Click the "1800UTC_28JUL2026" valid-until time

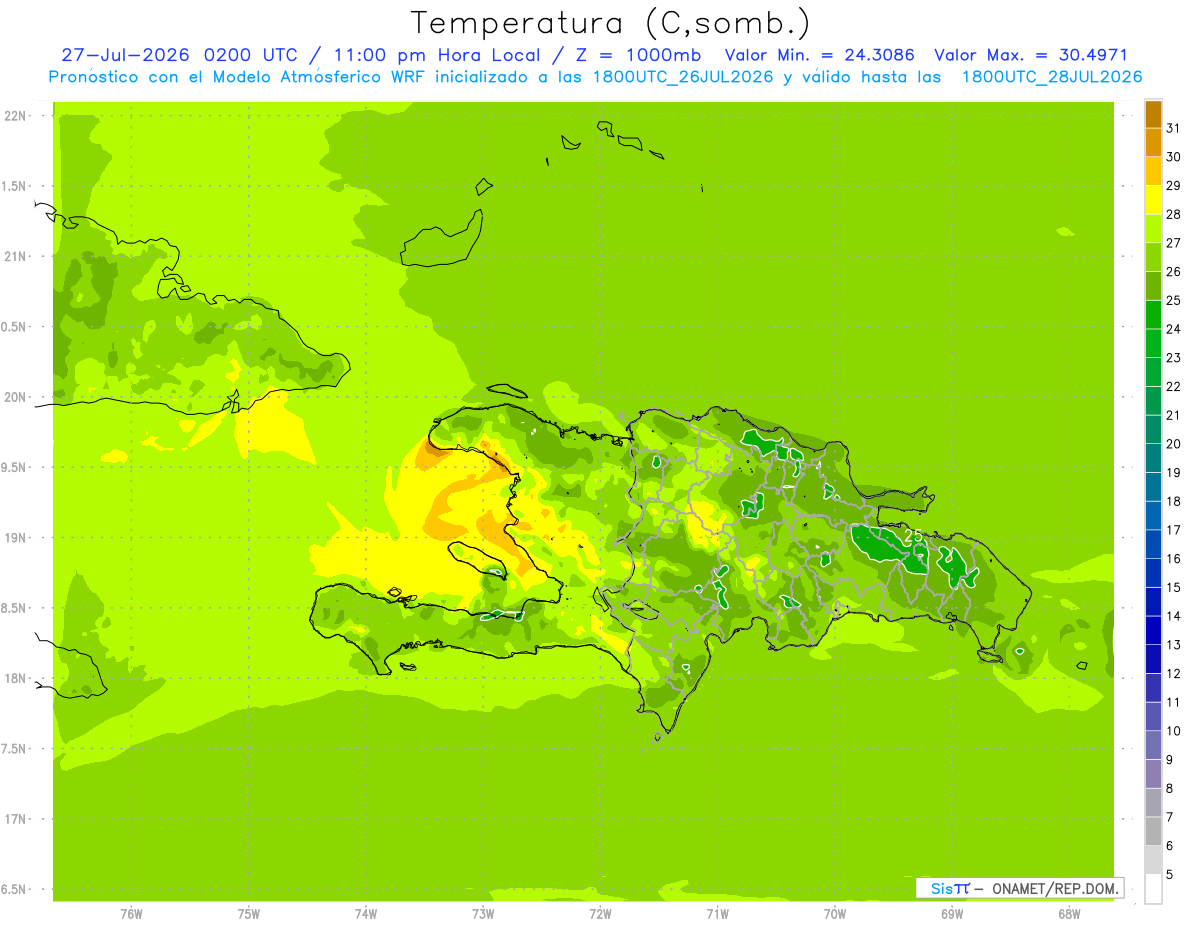(1052, 77)
